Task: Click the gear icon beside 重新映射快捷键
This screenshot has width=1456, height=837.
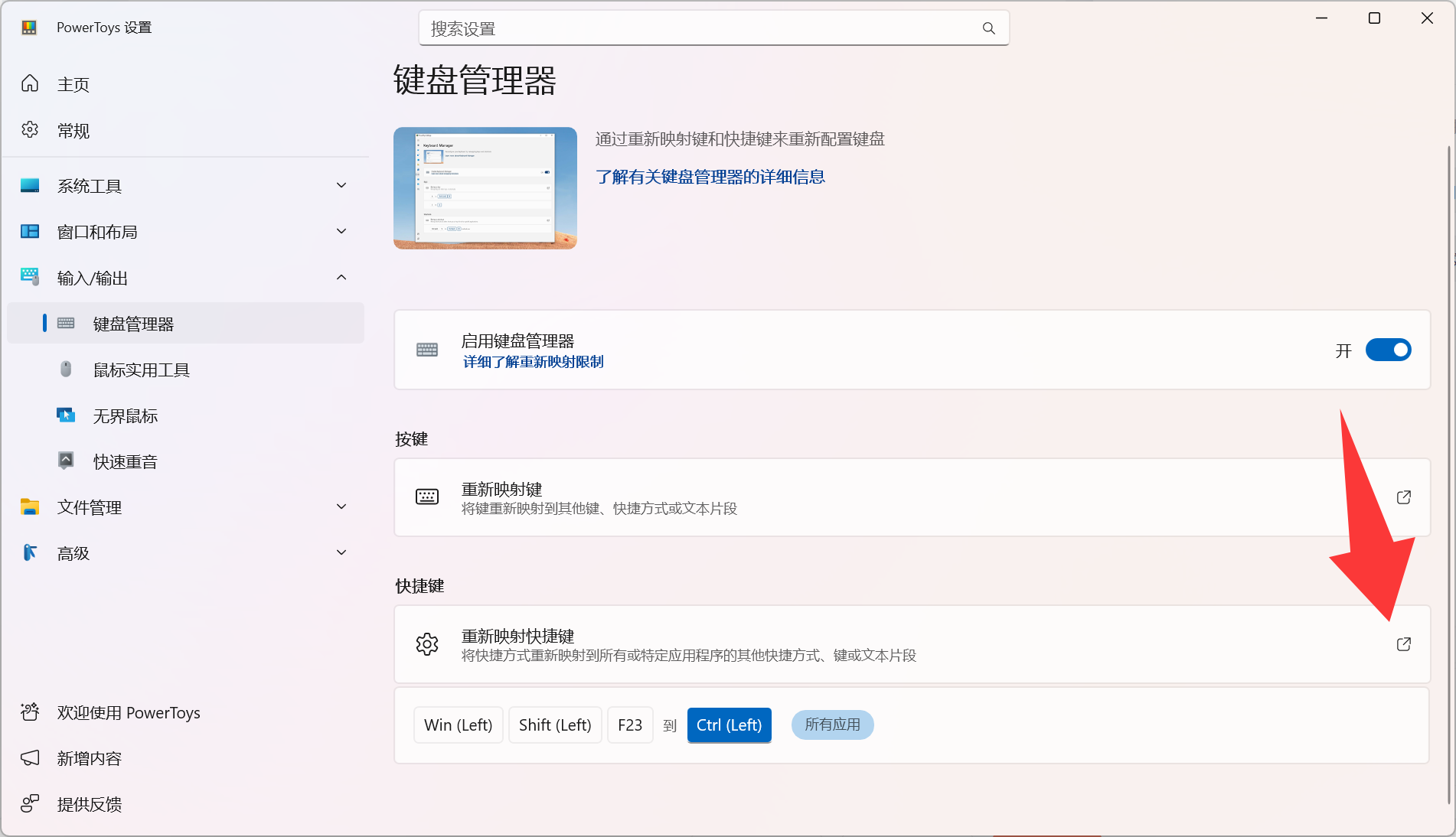Action: tap(427, 644)
